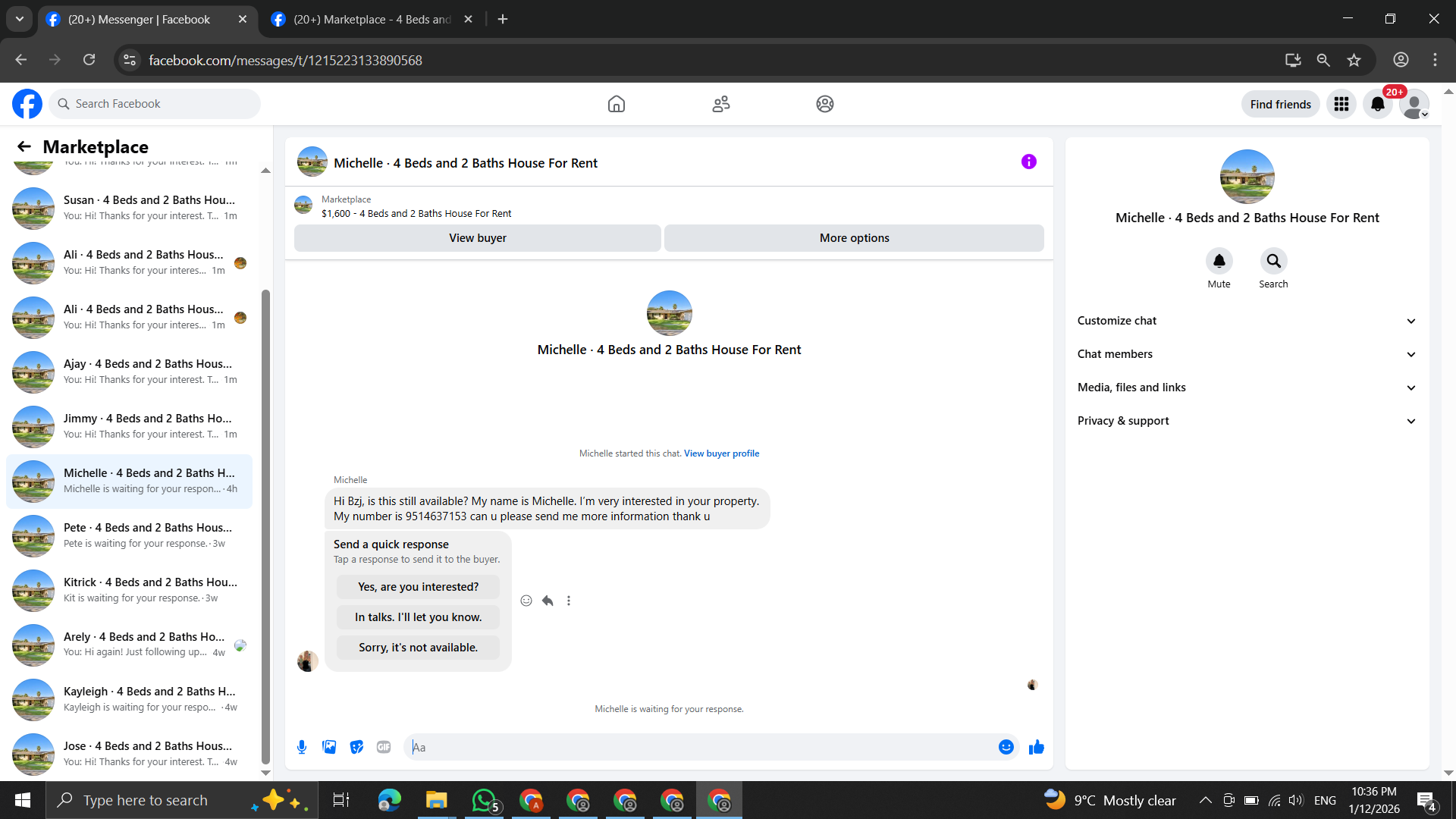Reply to Michelle's message with arrow icon
Viewport: 1456px width, 819px height.
coord(548,601)
